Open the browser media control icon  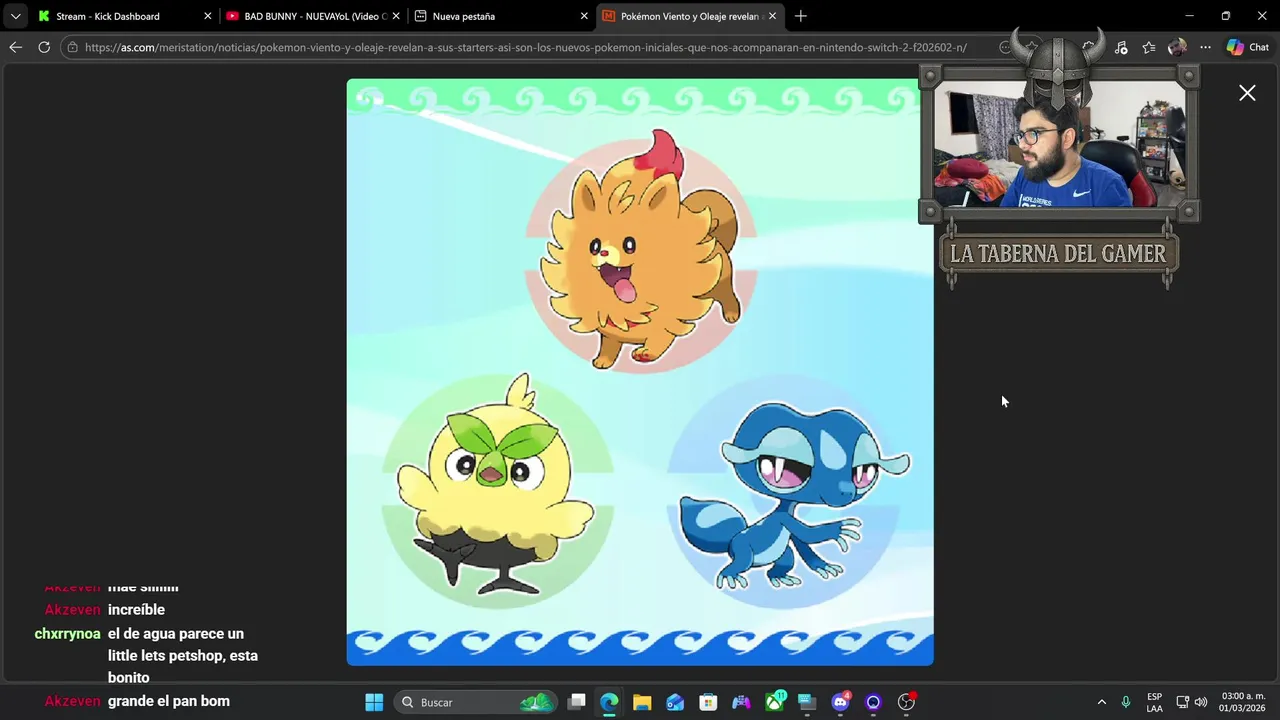1120,47
